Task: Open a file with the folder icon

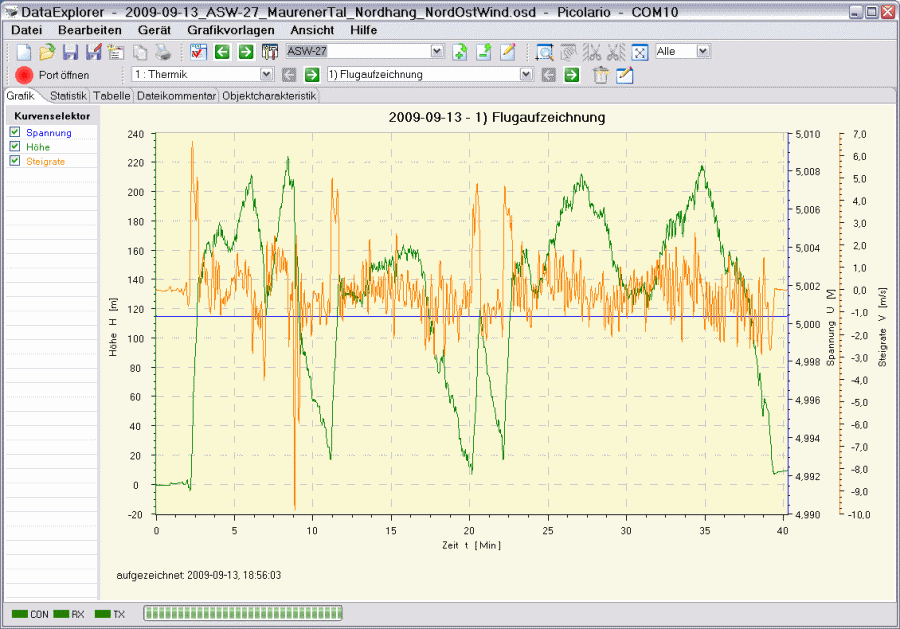Action: click(47, 52)
